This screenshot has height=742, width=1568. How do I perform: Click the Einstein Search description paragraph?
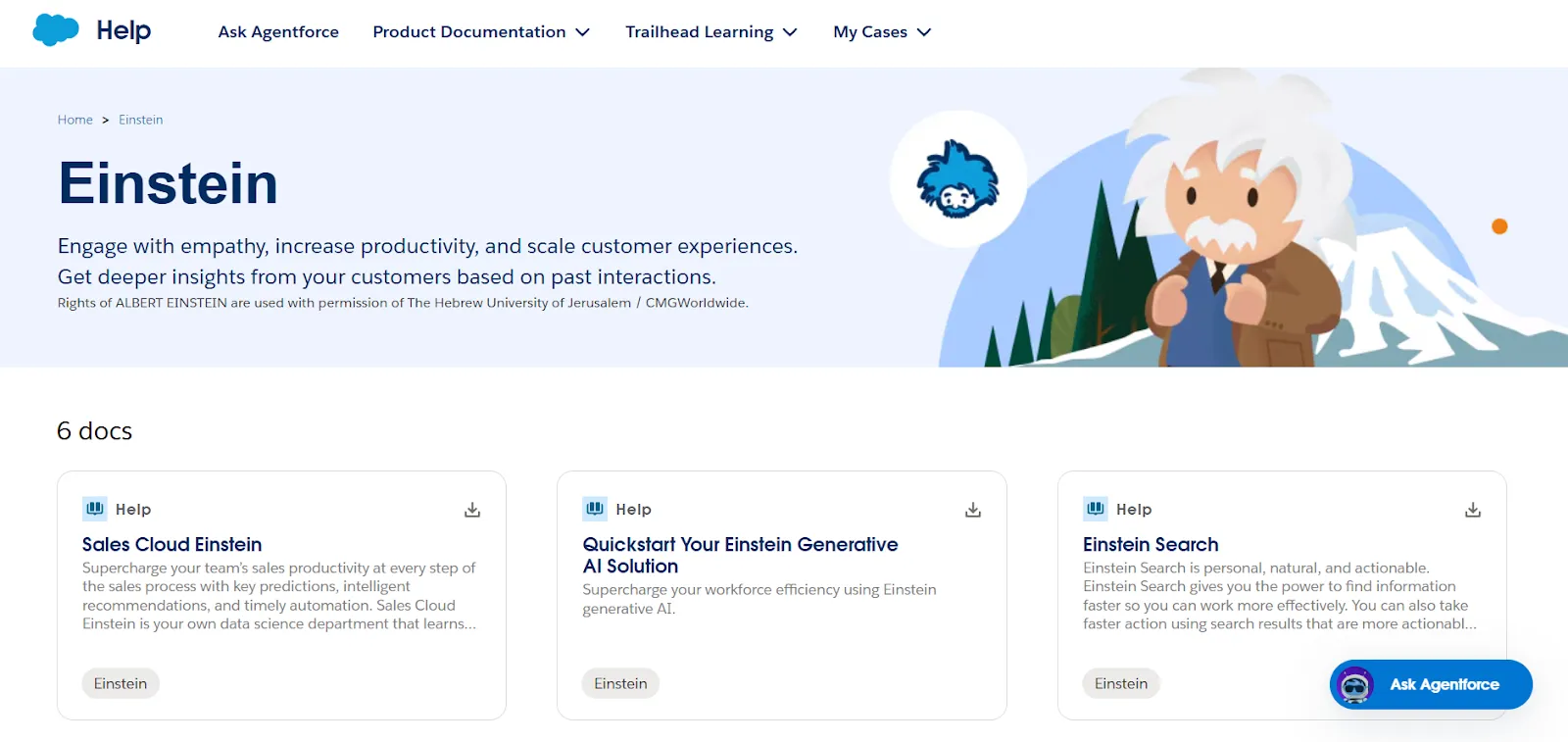coord(1280,596)
